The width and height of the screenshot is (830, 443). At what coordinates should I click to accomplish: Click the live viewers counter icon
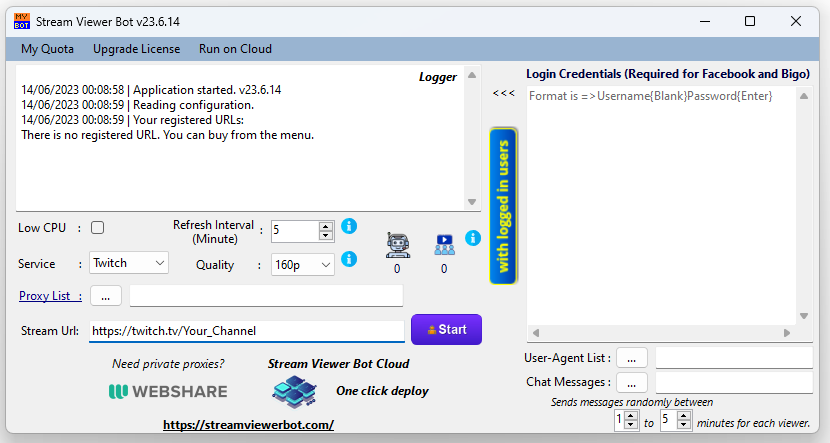point(444,245)
